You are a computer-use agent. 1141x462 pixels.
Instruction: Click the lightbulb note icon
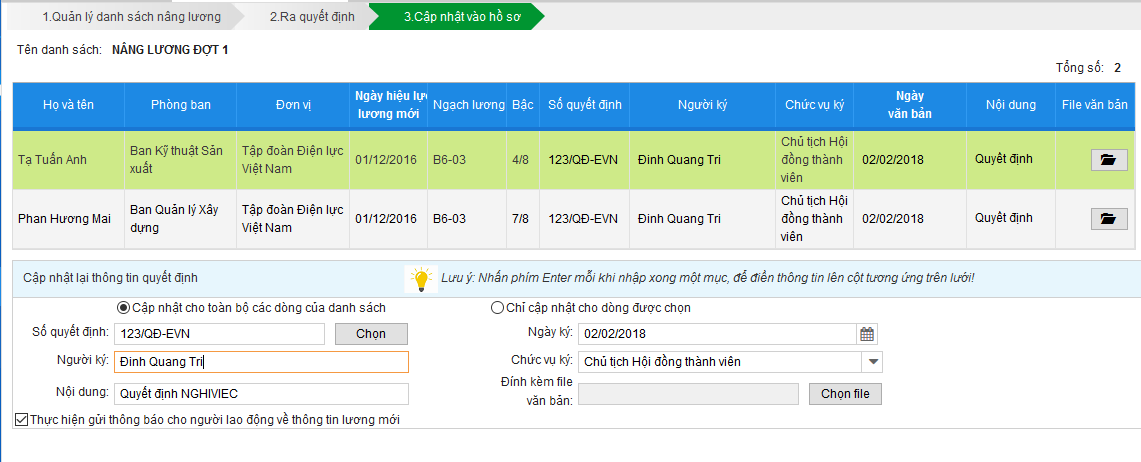[x=421, y=279]
